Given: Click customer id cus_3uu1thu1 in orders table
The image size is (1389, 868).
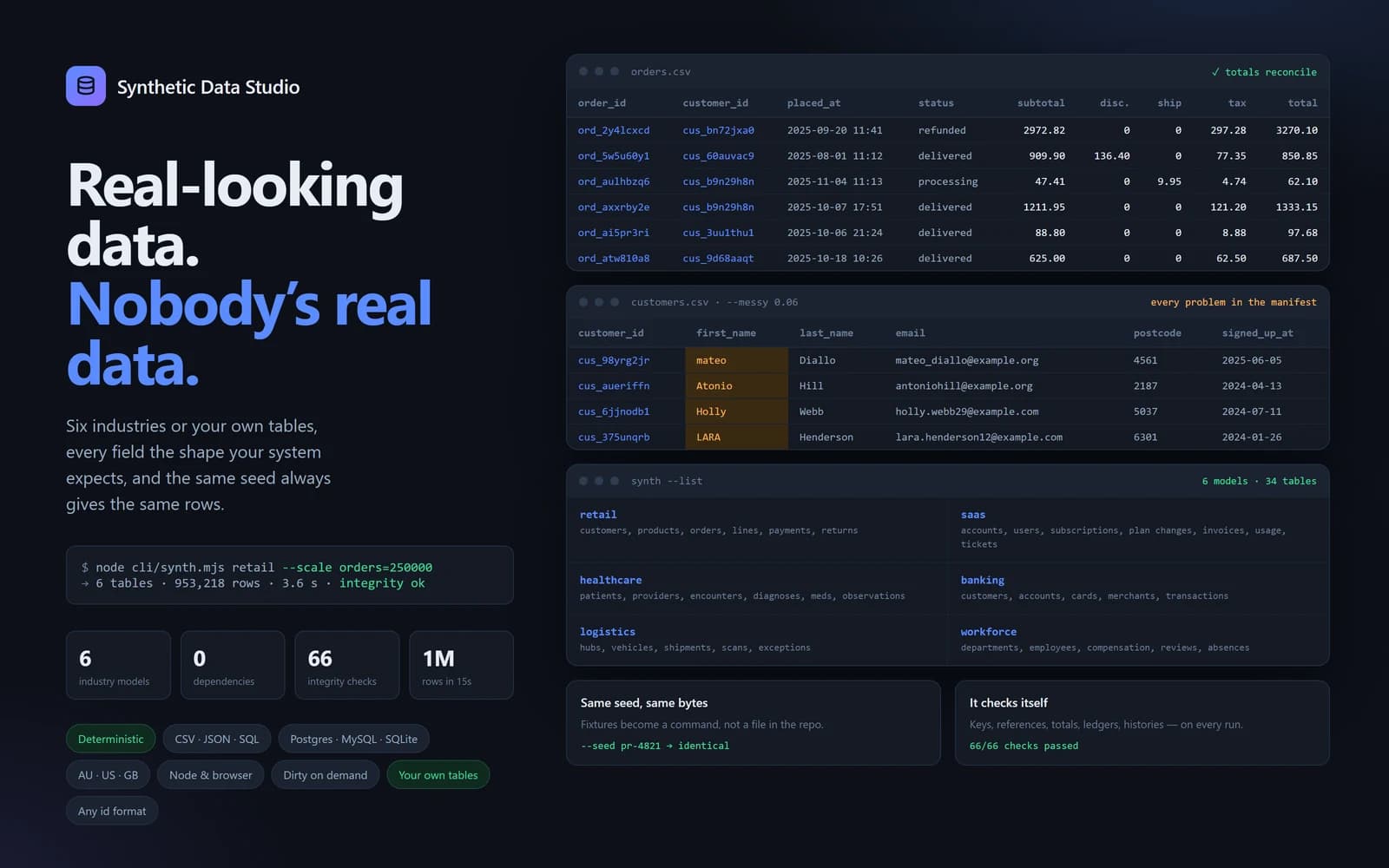Looking at the screenshot, I should point(719,233).
